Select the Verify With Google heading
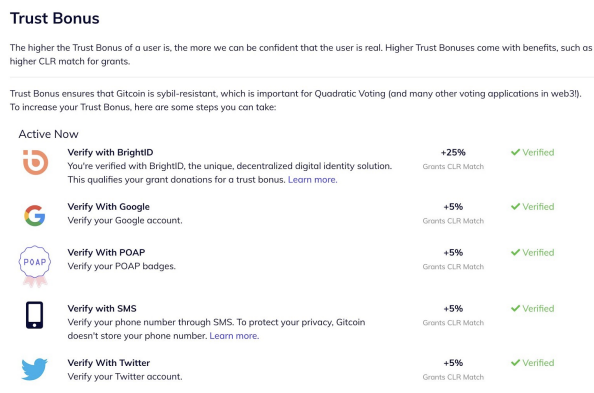 pyautogui.click(x=108, y=207)
